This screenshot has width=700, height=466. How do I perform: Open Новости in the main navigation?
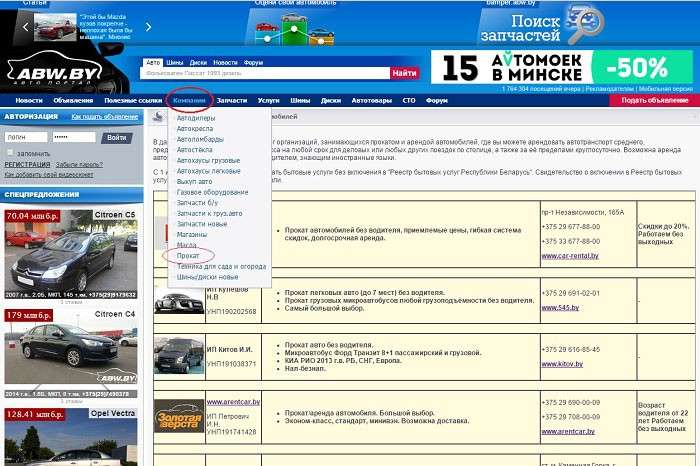tap(29, 100)
